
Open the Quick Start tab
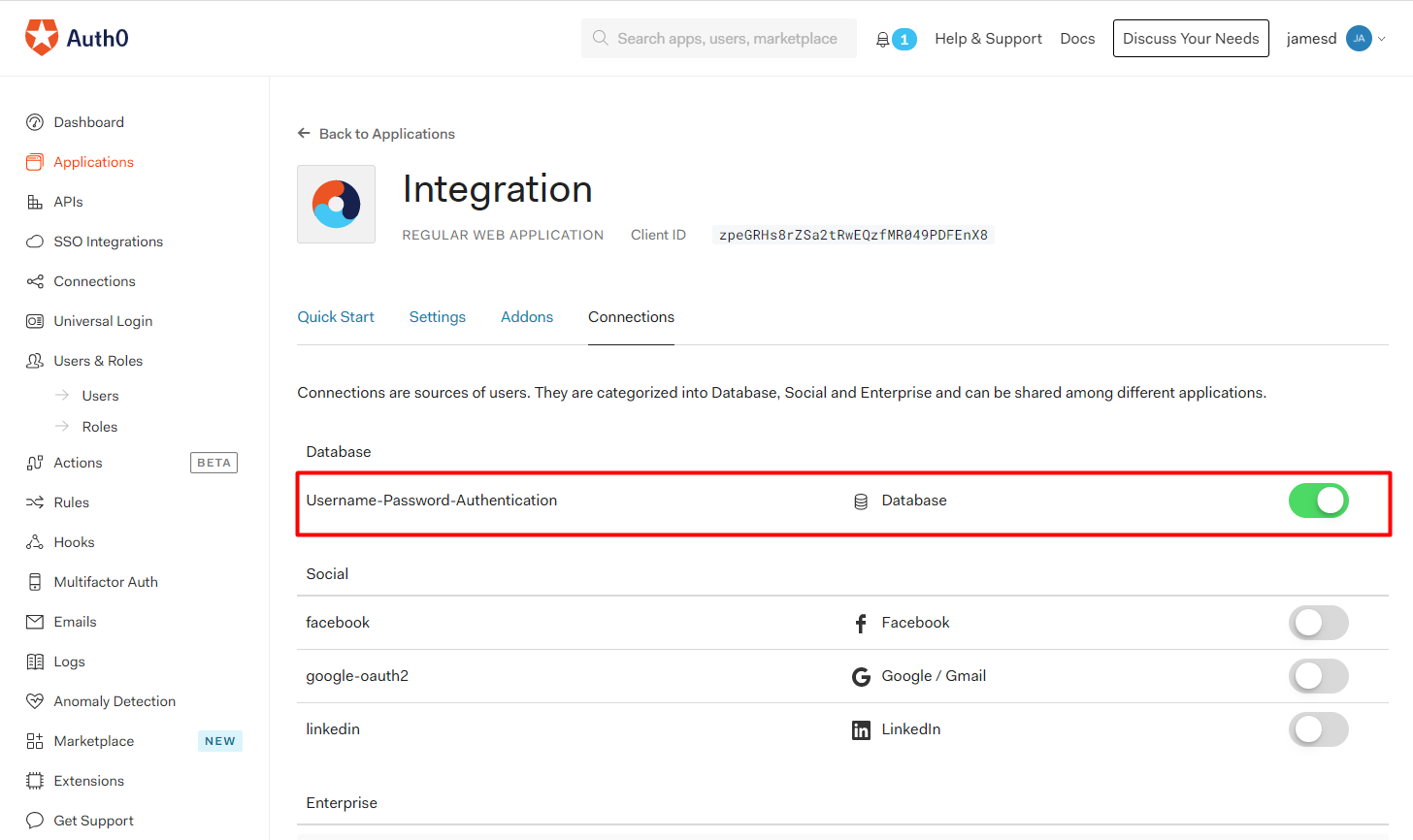click(336, 317)
